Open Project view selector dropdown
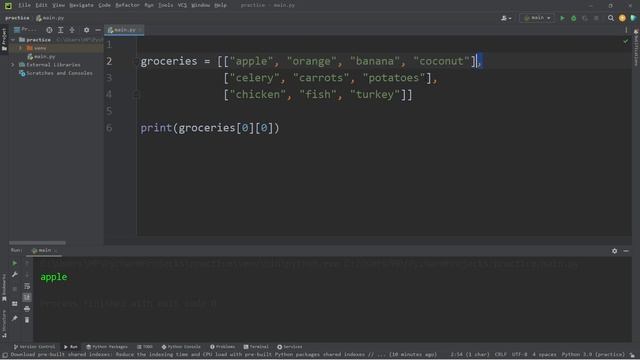This screenshot has width=640, height=360. (25, 30)
